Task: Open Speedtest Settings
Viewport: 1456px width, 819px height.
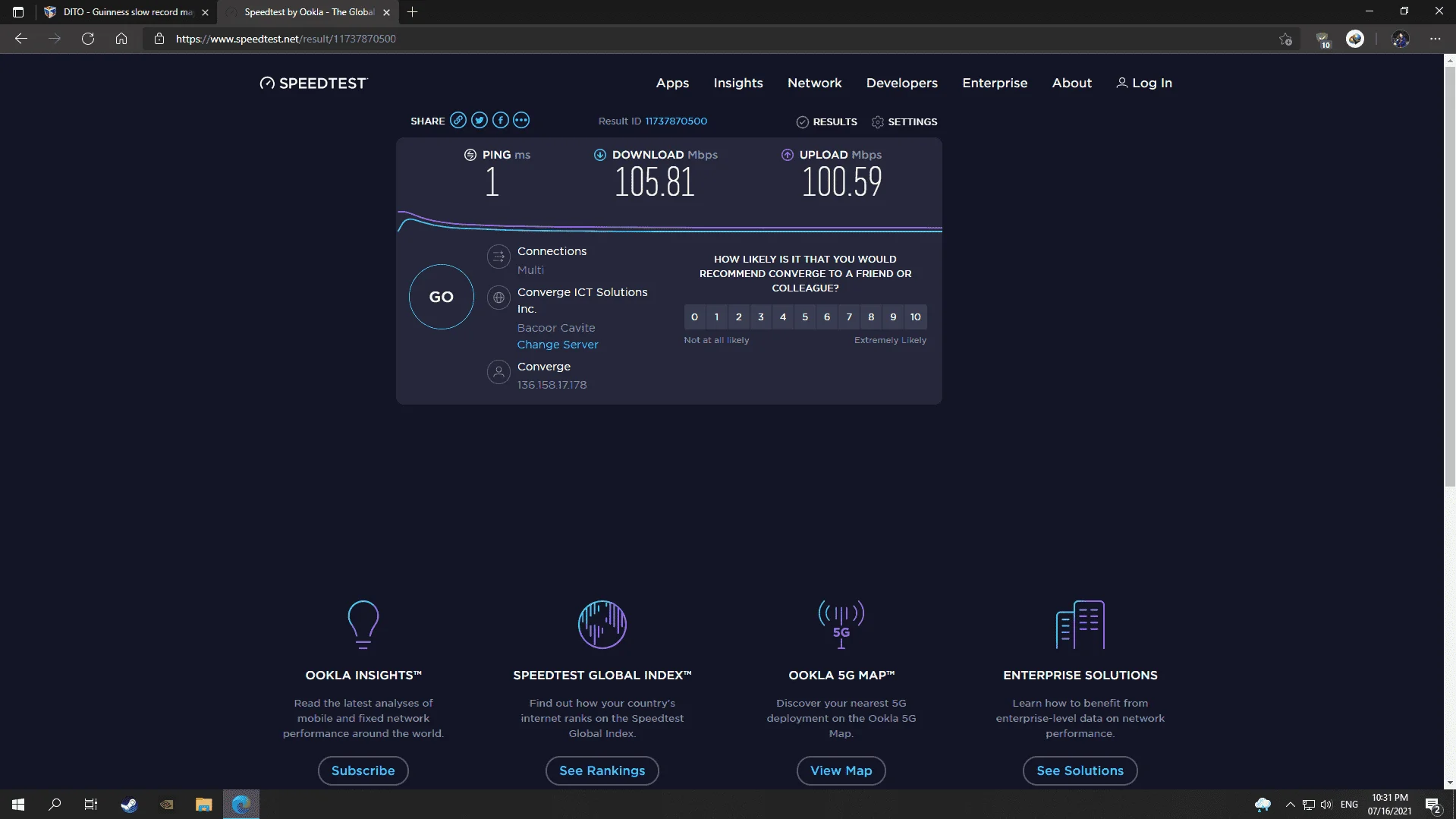Action: (904, 121)
